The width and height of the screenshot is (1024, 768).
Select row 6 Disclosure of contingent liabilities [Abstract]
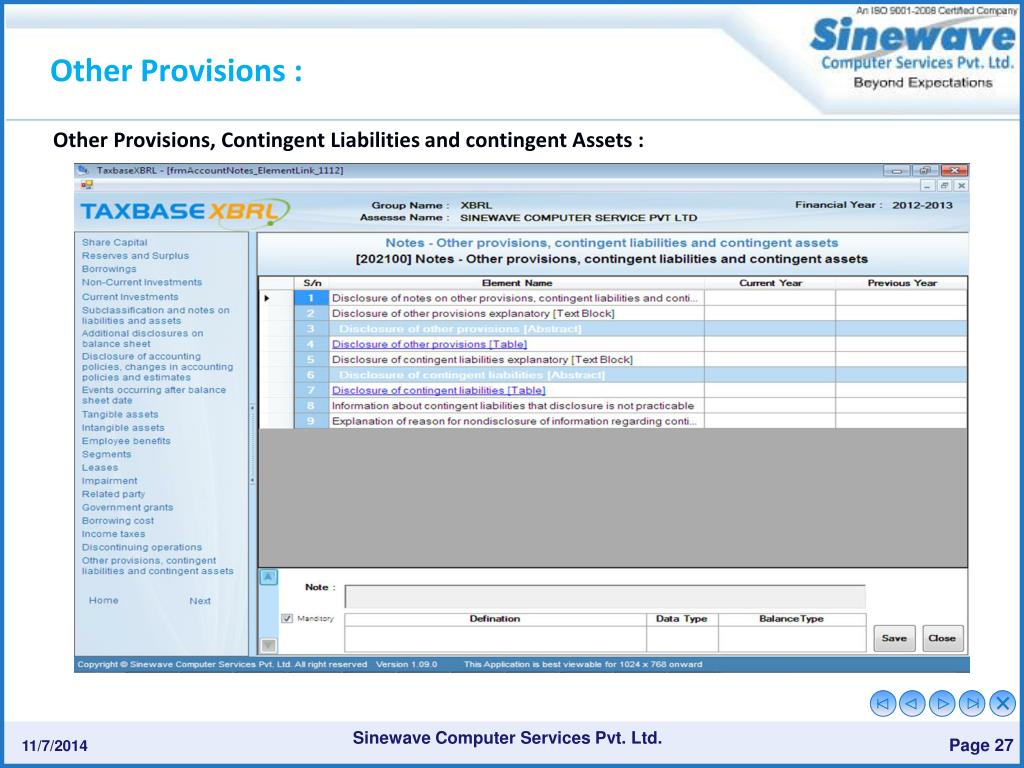click(x=516, y=375)
